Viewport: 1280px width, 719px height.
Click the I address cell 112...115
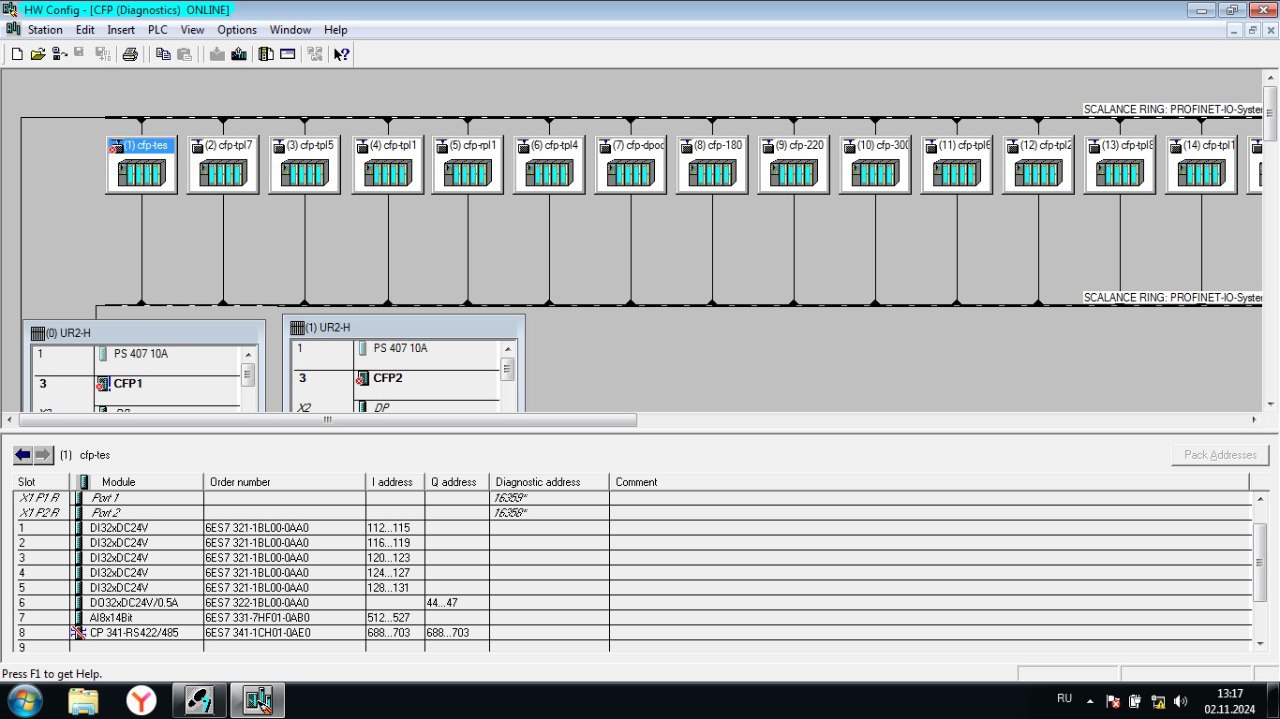(x=395, y=528)
